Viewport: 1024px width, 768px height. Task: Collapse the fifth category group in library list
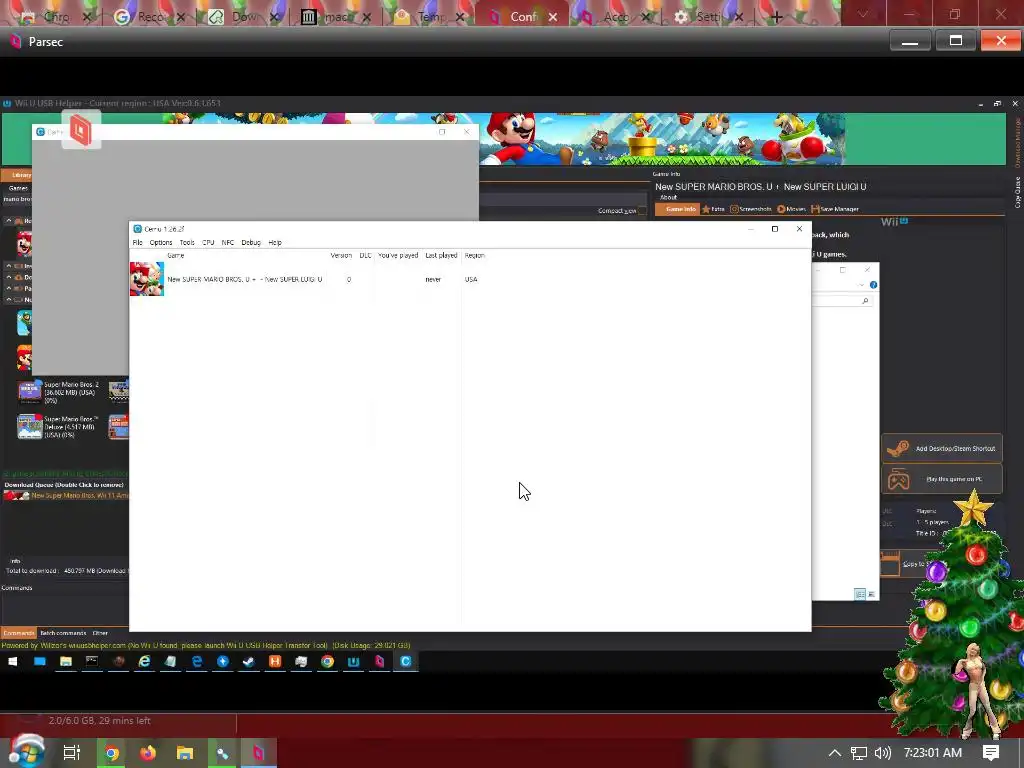[9, 299]
